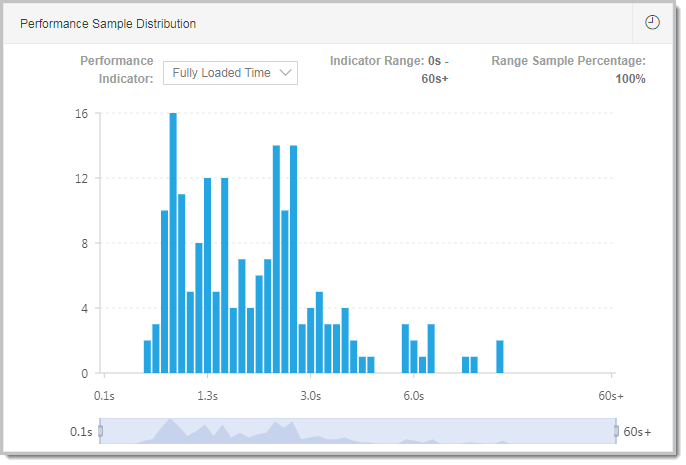
Task: Select the tallest histogram bar reaching 16
Action: pos(173,243)
